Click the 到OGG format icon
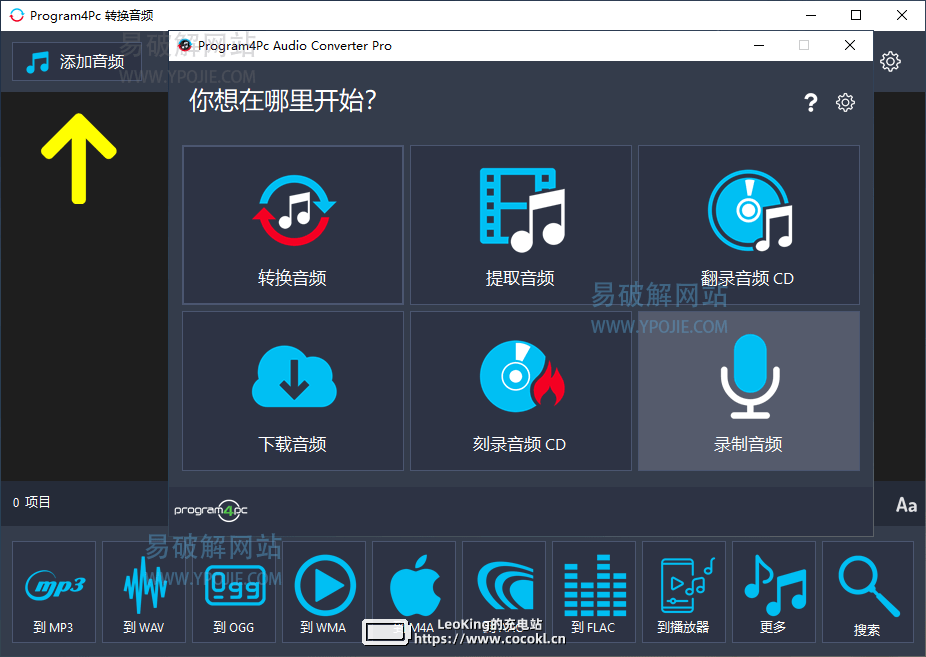 tap(233, 592)
